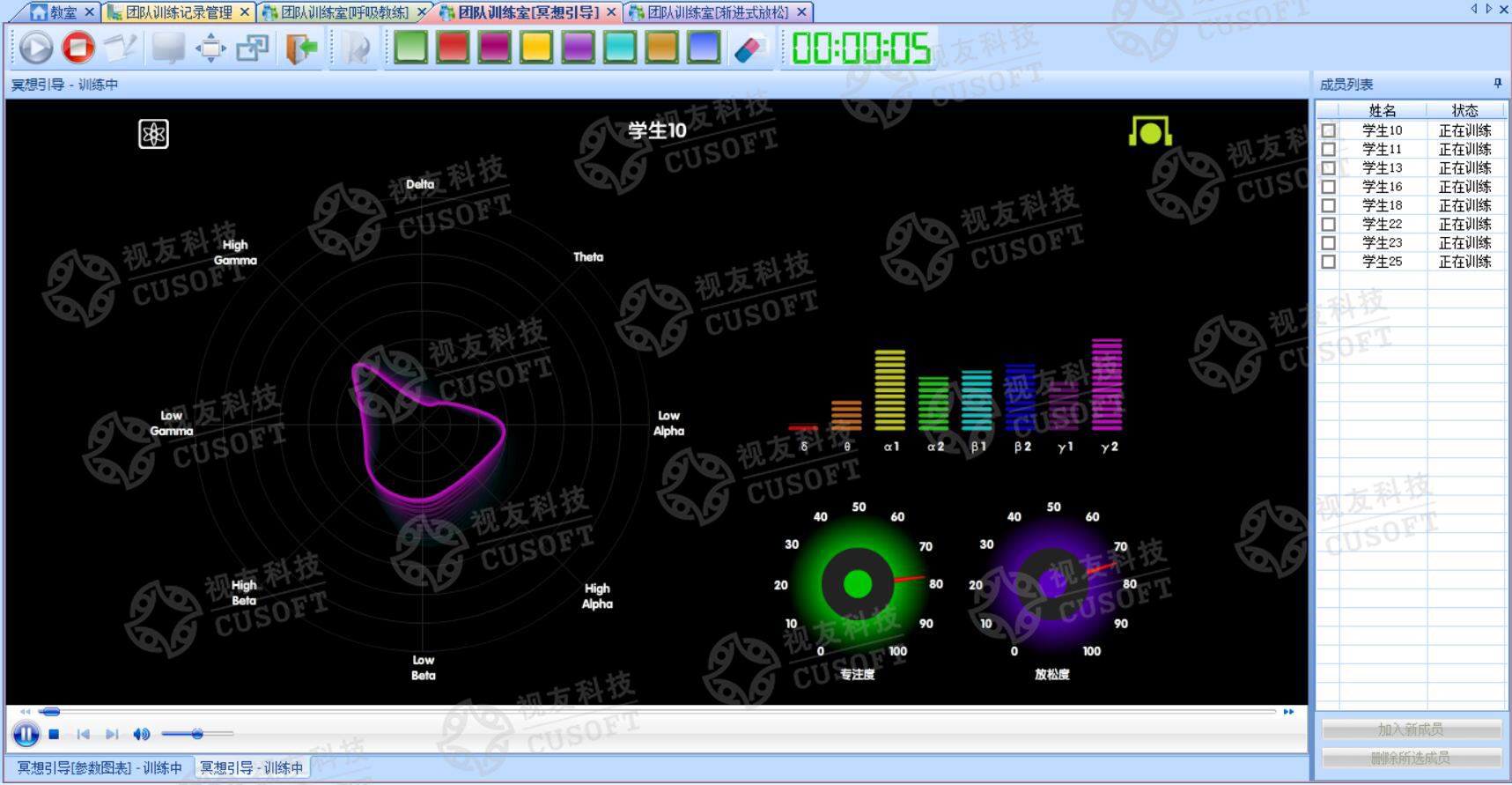Open the 冥想引导[参数图表] bottom tab
Image resolution: width=1512 pixels, height=785 pixels.
pos(100,767)
